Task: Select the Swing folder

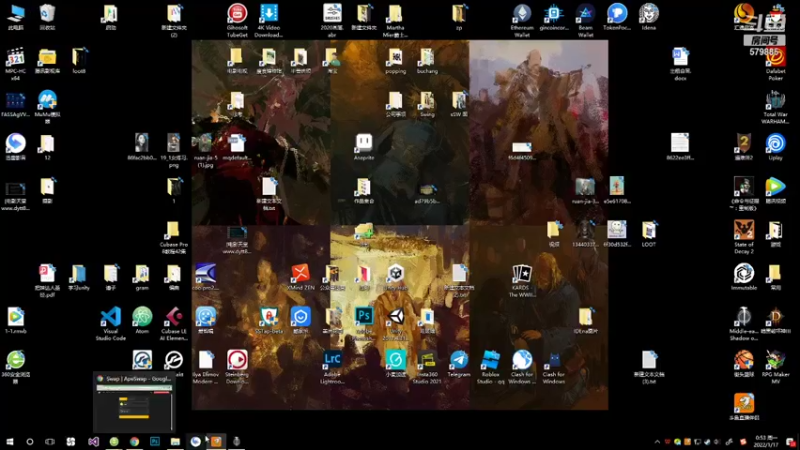Action: point(427,104)
